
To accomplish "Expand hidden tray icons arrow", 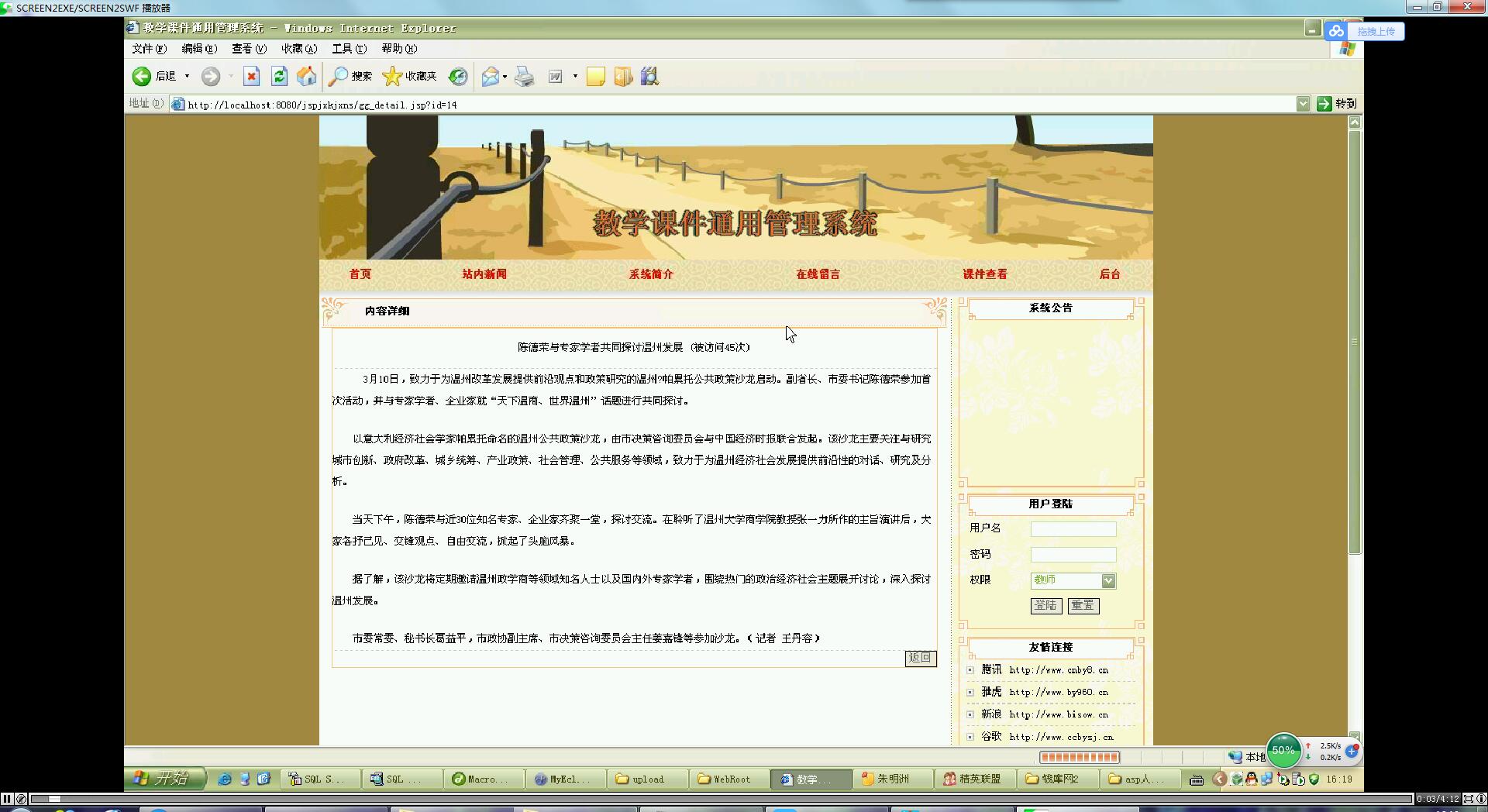I will (1219, 779).
